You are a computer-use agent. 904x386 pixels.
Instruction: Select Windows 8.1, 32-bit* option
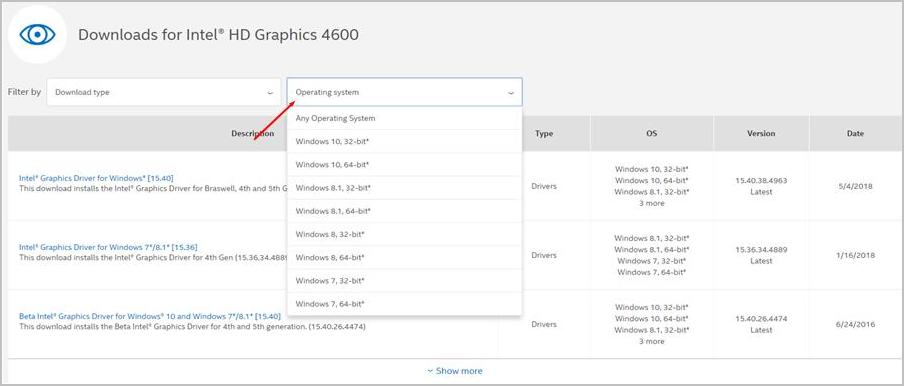pos(405,188)
